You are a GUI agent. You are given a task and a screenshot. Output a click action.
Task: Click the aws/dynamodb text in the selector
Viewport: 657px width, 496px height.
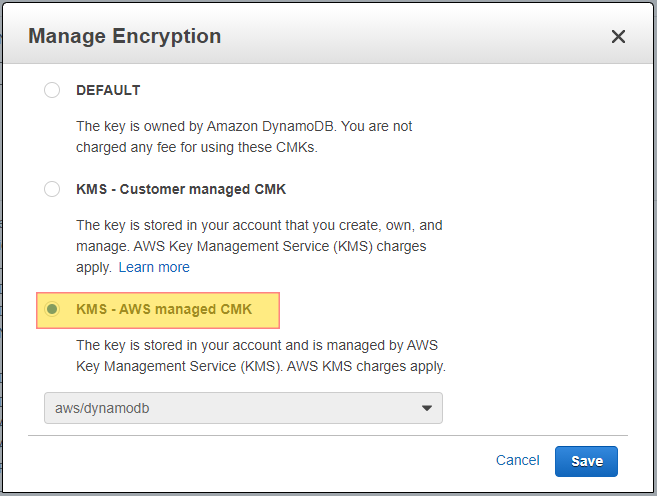102,408
